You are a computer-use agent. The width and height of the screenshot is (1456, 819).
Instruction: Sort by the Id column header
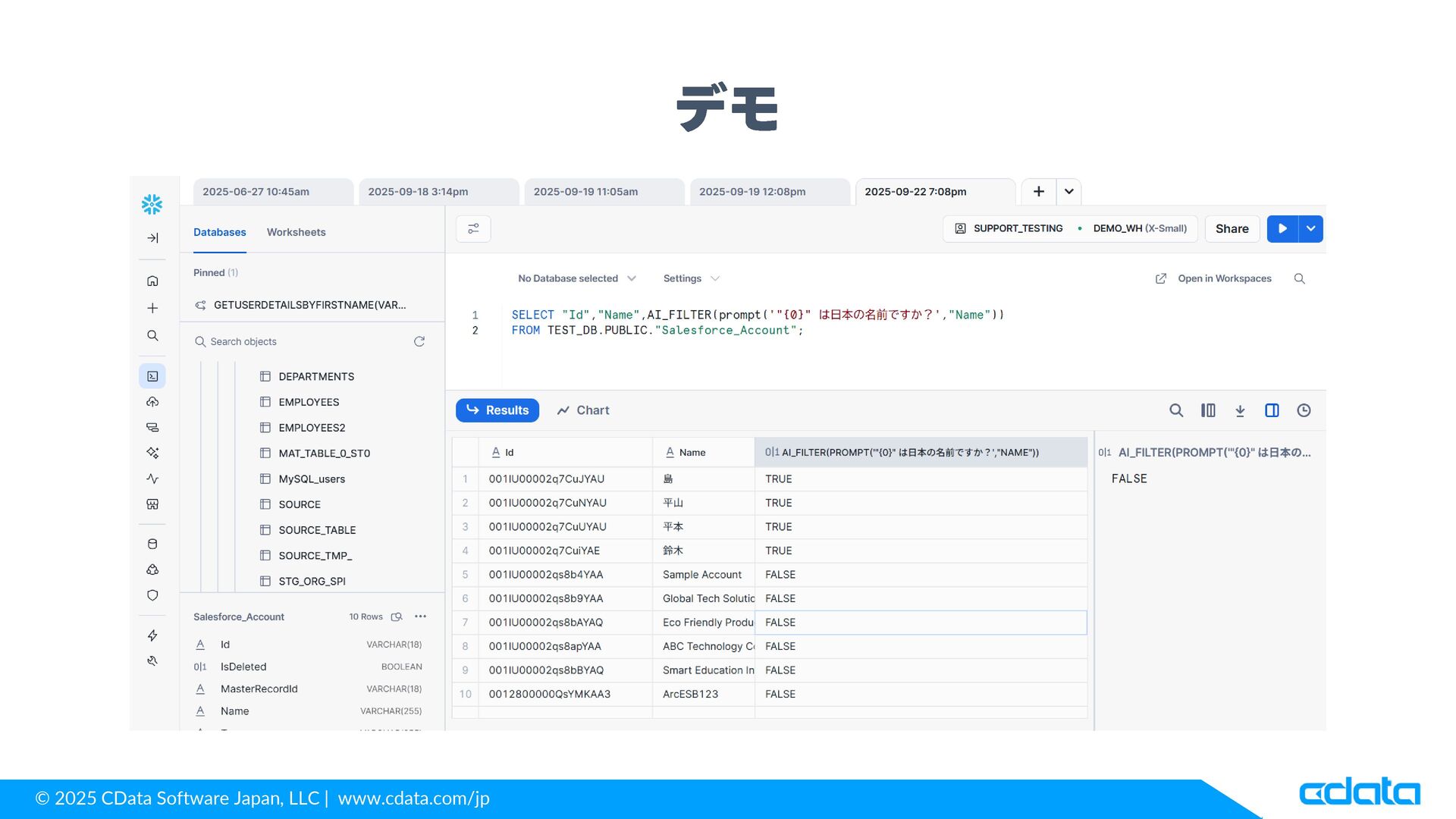(565, 453)
